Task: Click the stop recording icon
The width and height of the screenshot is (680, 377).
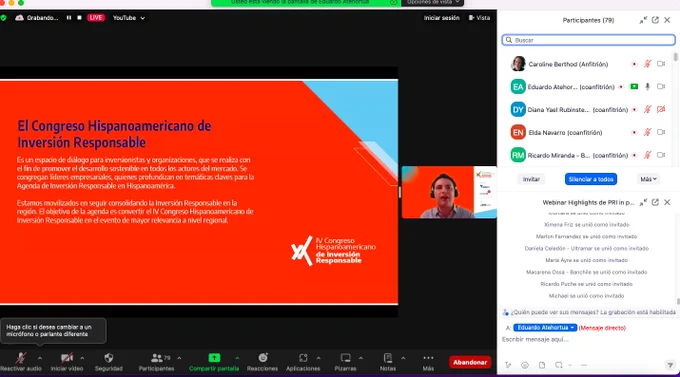Action: (79, 18)
